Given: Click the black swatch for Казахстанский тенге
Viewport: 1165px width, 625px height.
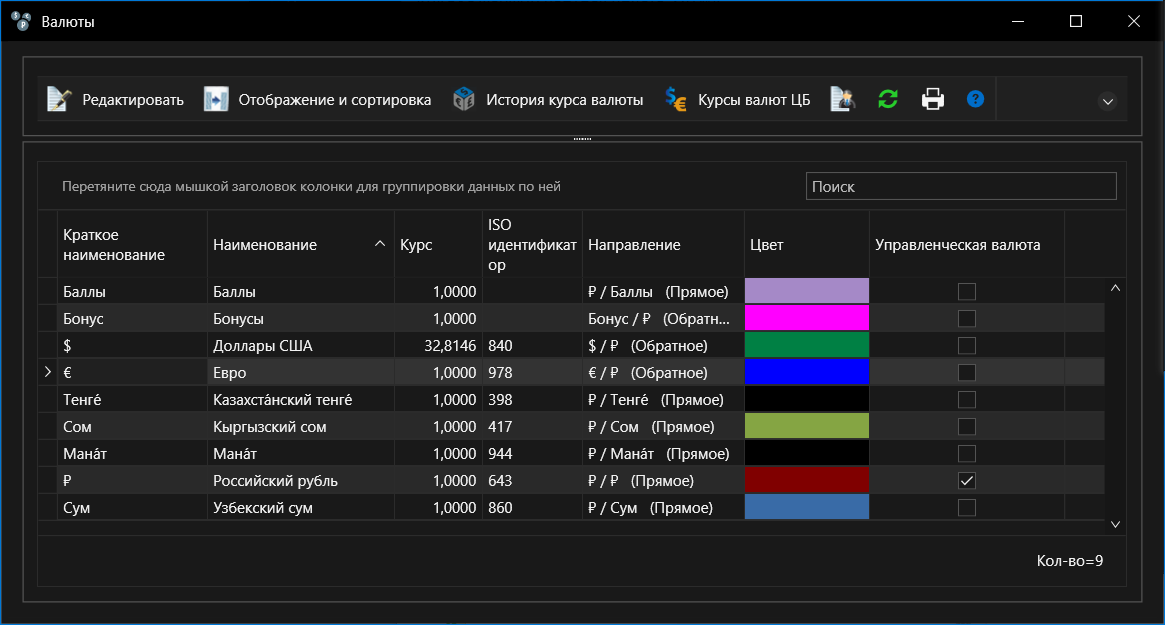Looking at the screenshot, I should [807, 399].
